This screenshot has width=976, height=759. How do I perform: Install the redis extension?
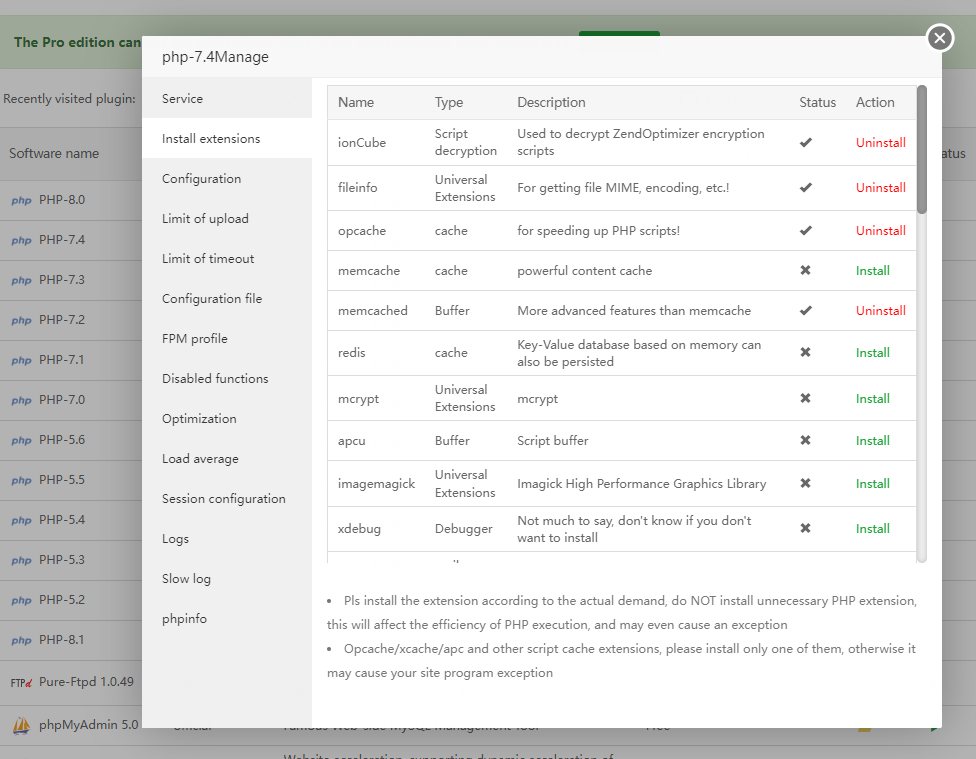pyautogui.click(x=872, y=352)
